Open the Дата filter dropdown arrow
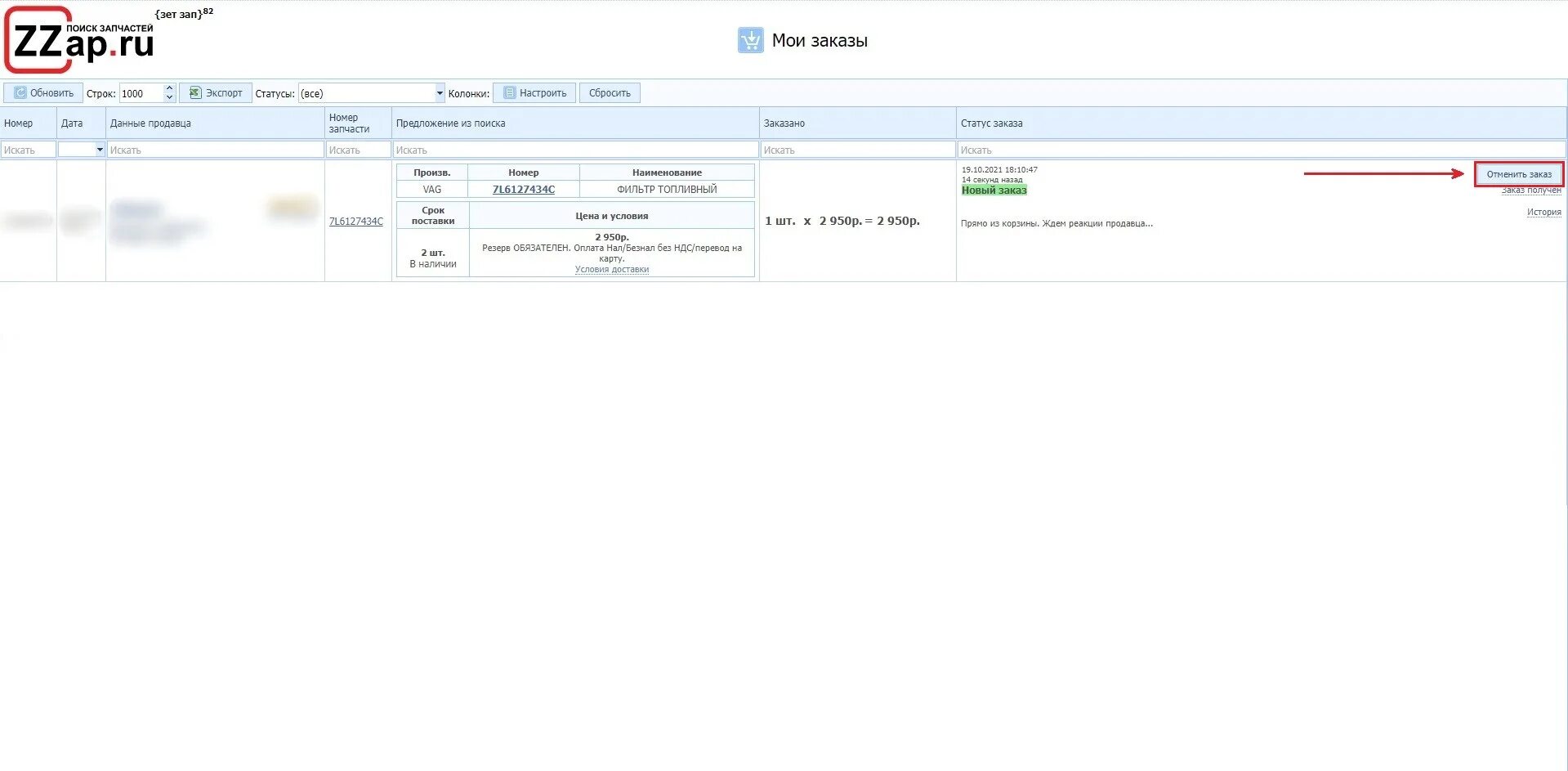Screen dimensions: 1568x771 pyautogui.click(x=100, y=150)
